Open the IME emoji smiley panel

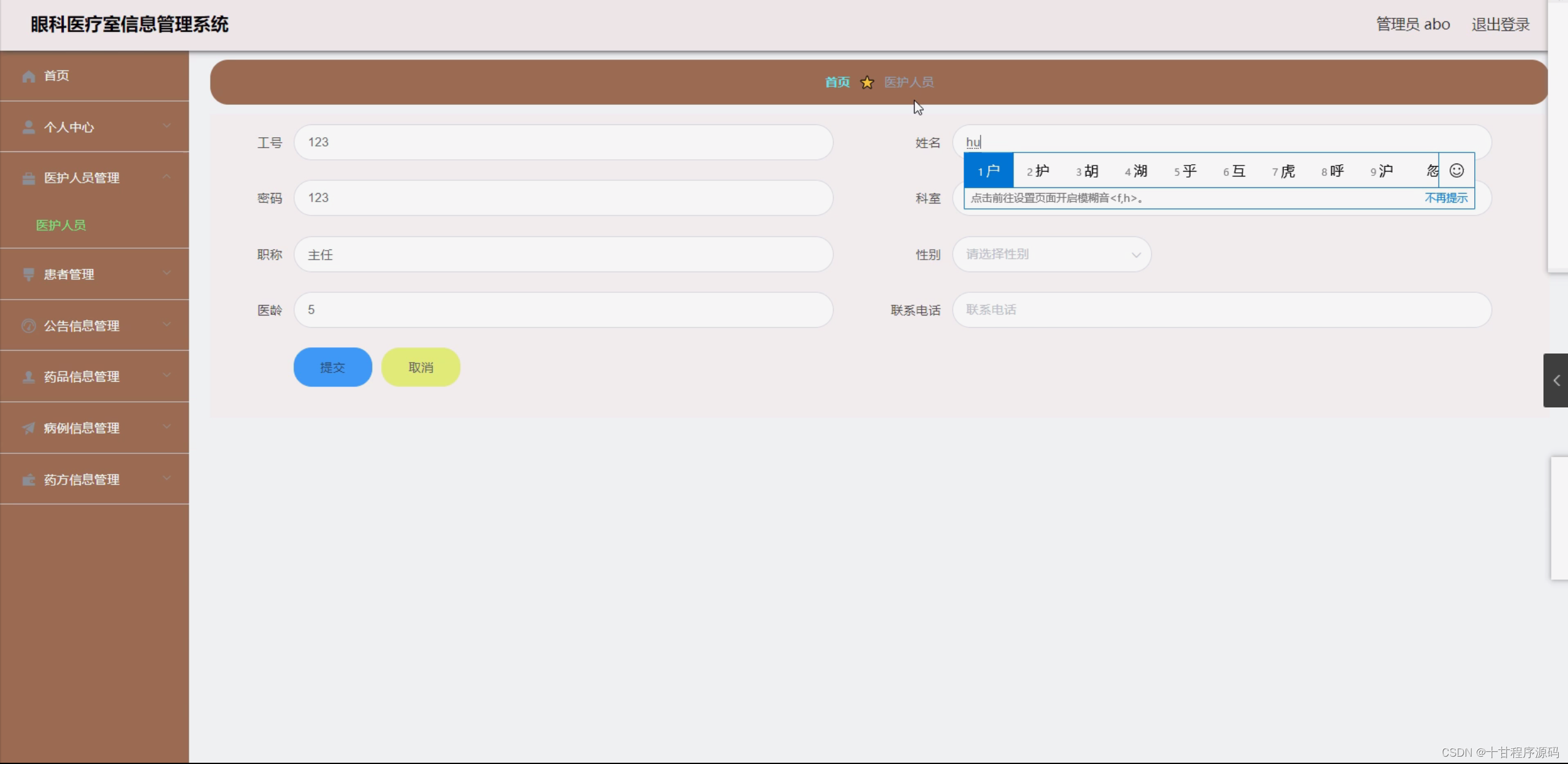coord(1456,170)
